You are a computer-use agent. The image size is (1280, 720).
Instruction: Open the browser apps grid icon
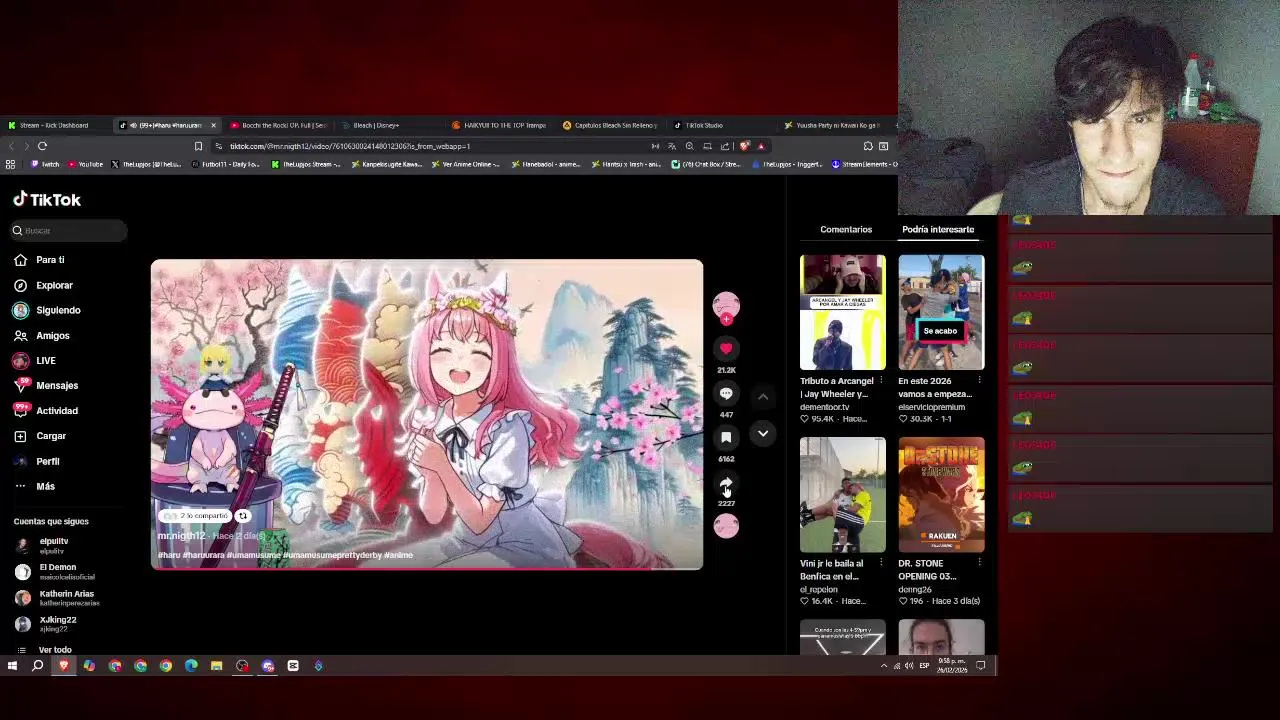[11, 164]
